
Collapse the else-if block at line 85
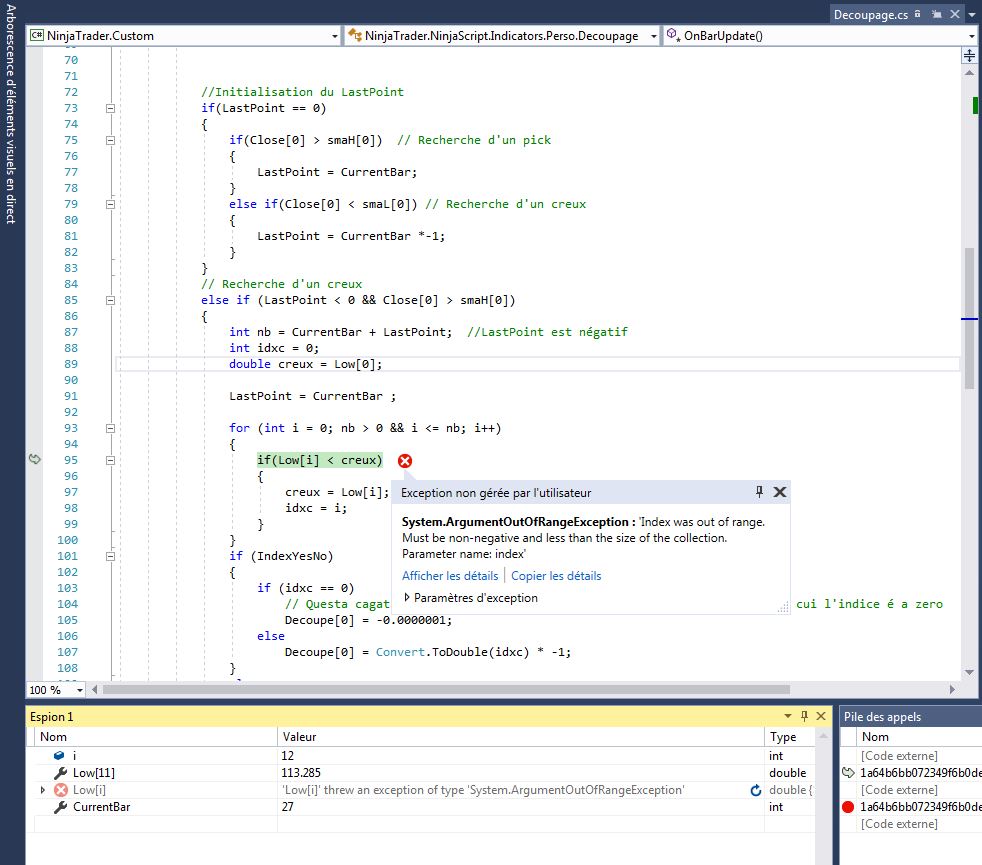pos(110,300)
